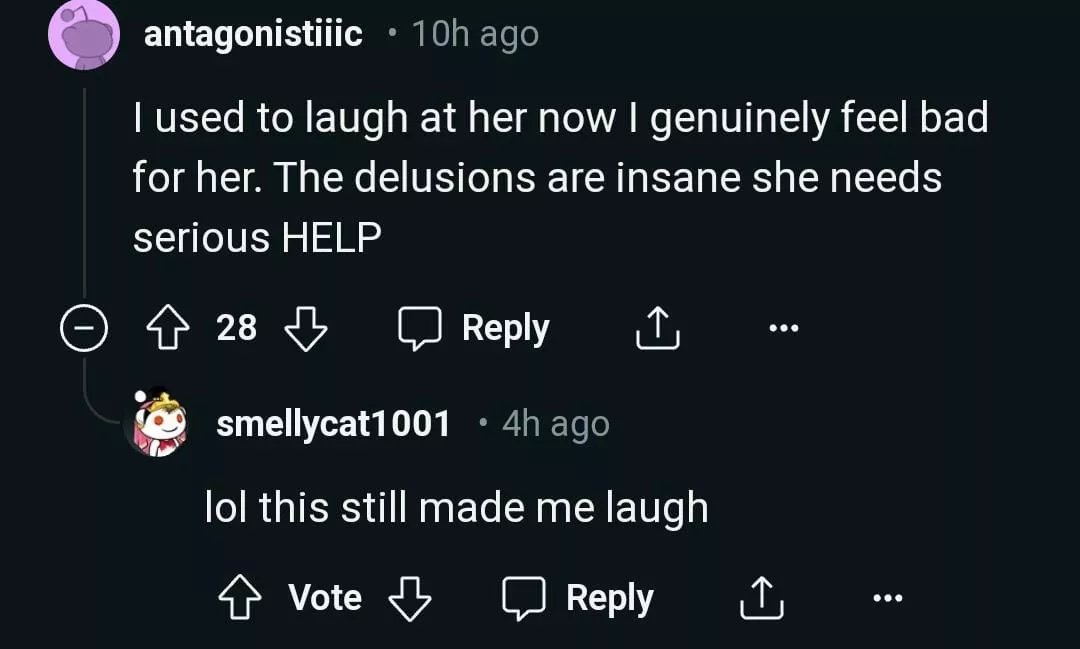View smellycat1001's avatar
1080x649 pixels.
point(158,424)
